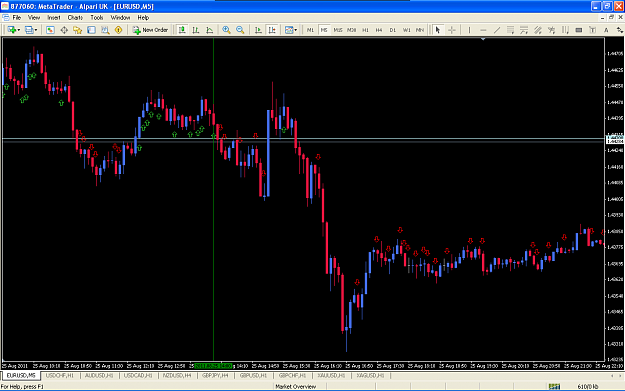Open the File menu

coord(16,18)
